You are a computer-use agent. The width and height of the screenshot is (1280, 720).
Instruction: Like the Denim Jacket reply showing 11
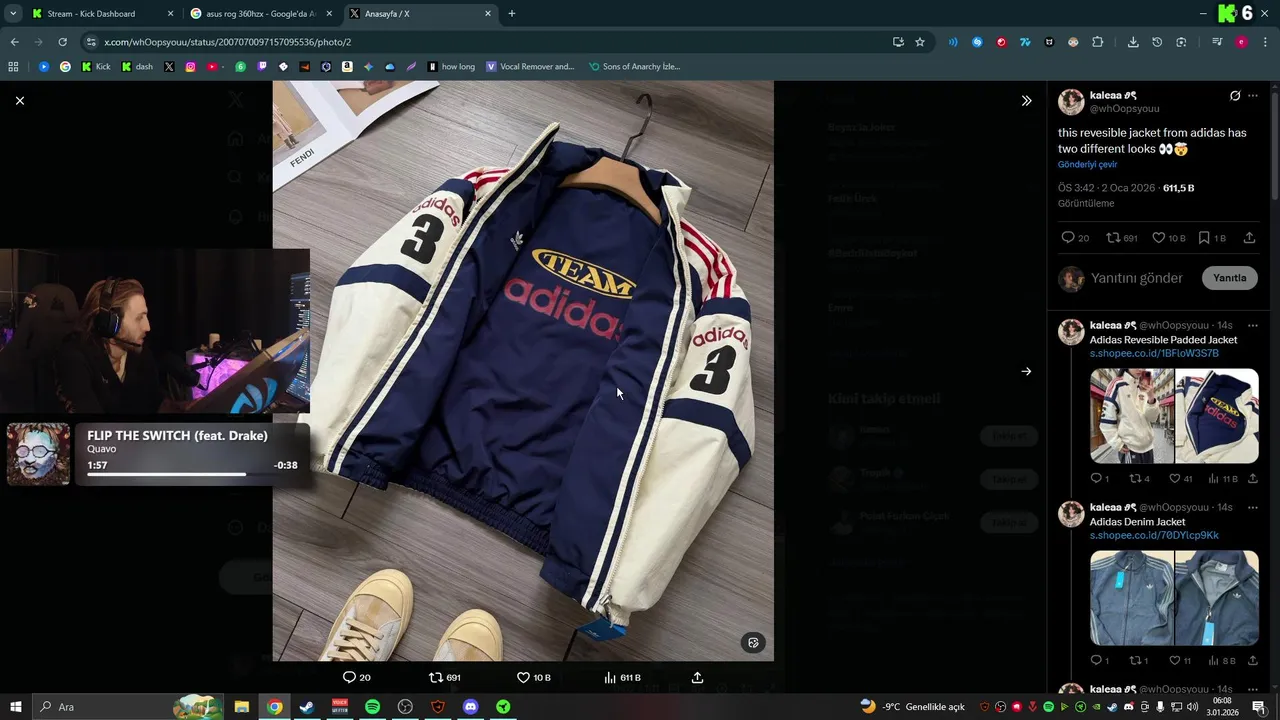(x=1175, y=661)
